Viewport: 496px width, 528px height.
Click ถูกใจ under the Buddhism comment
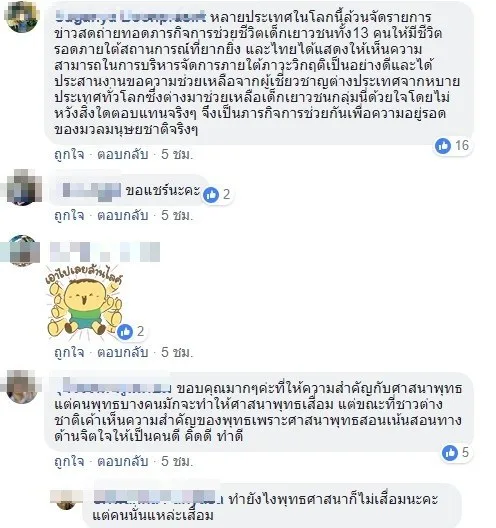[x=69, y=461]
